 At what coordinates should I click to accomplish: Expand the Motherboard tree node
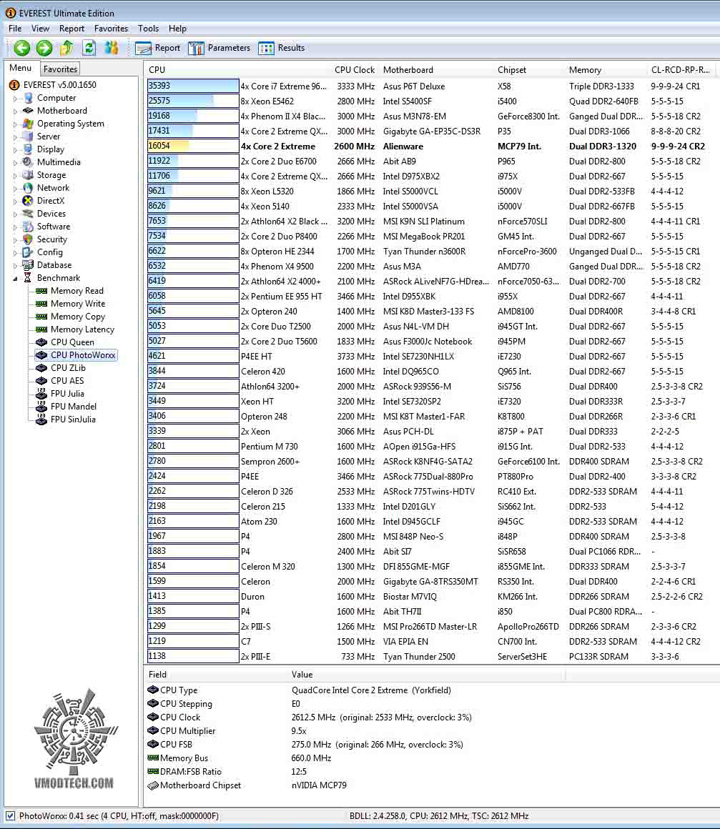(x=15, y=111)
